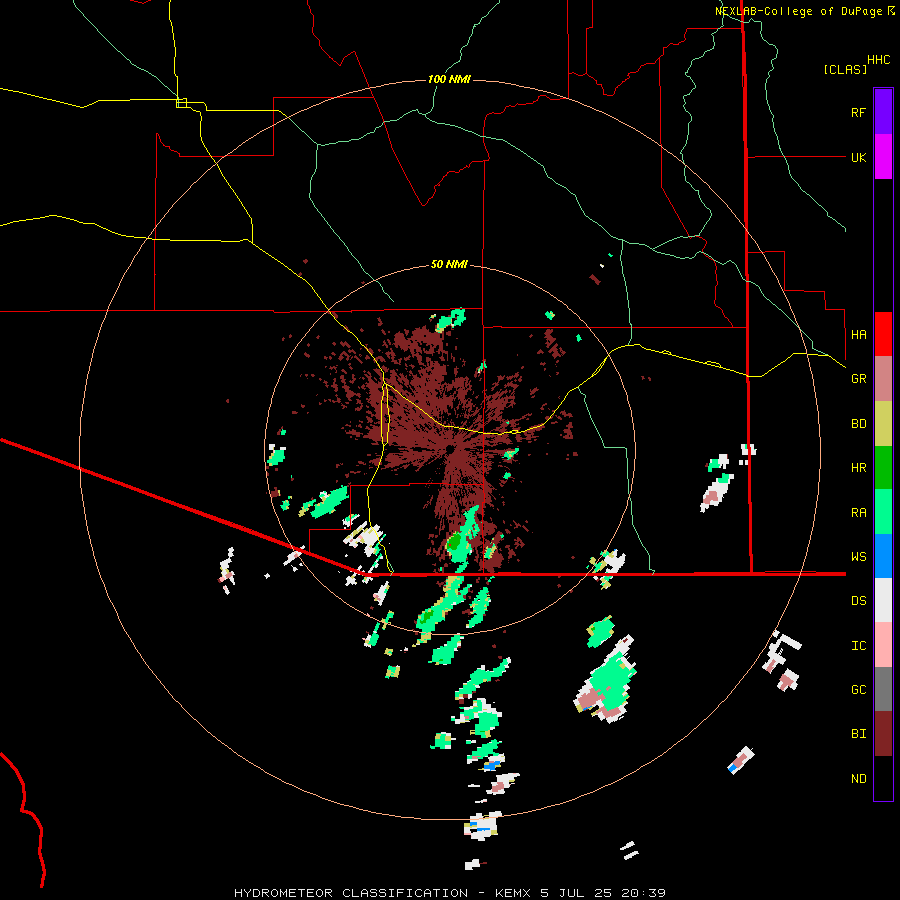Click the radar site center point

click(450, 449)
